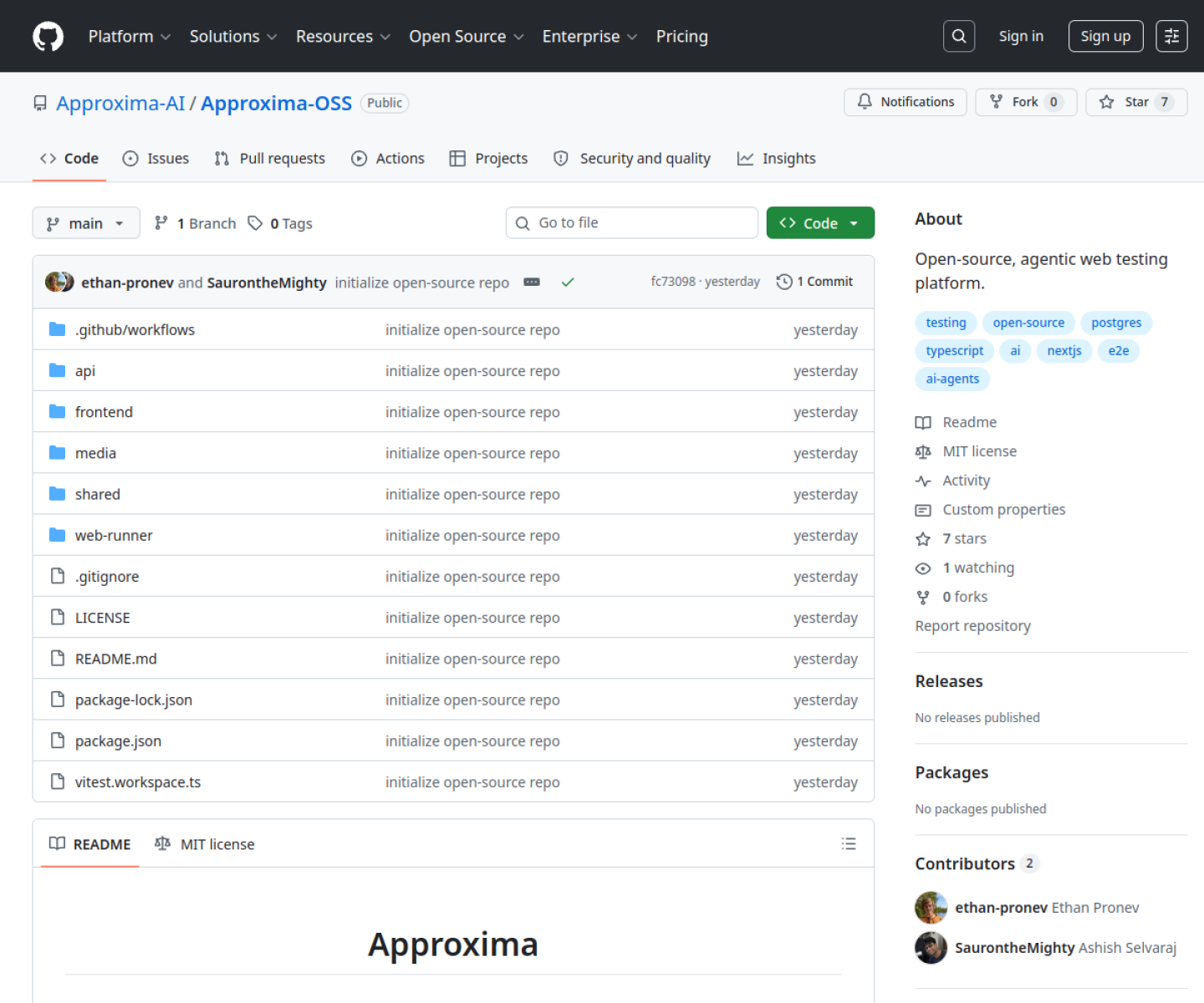Open the README outline list icon
The height and width of the screenshot is (1003, 1204).
pyautogui.click(x=849, y=844)
